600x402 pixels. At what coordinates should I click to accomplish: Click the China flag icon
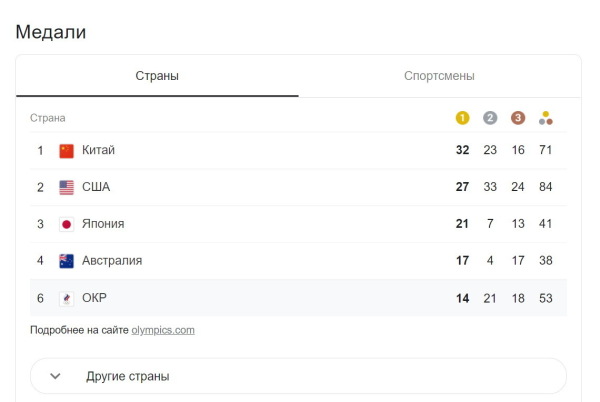tap(66, 151)
